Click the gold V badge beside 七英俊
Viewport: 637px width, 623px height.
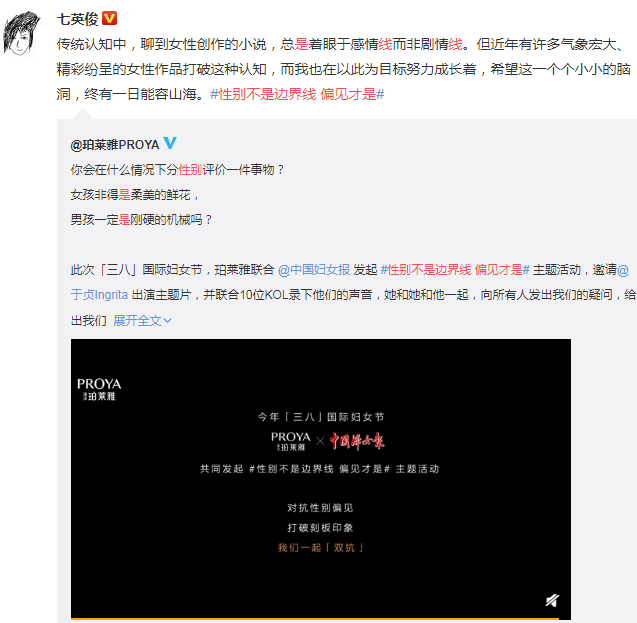[109, 19]
